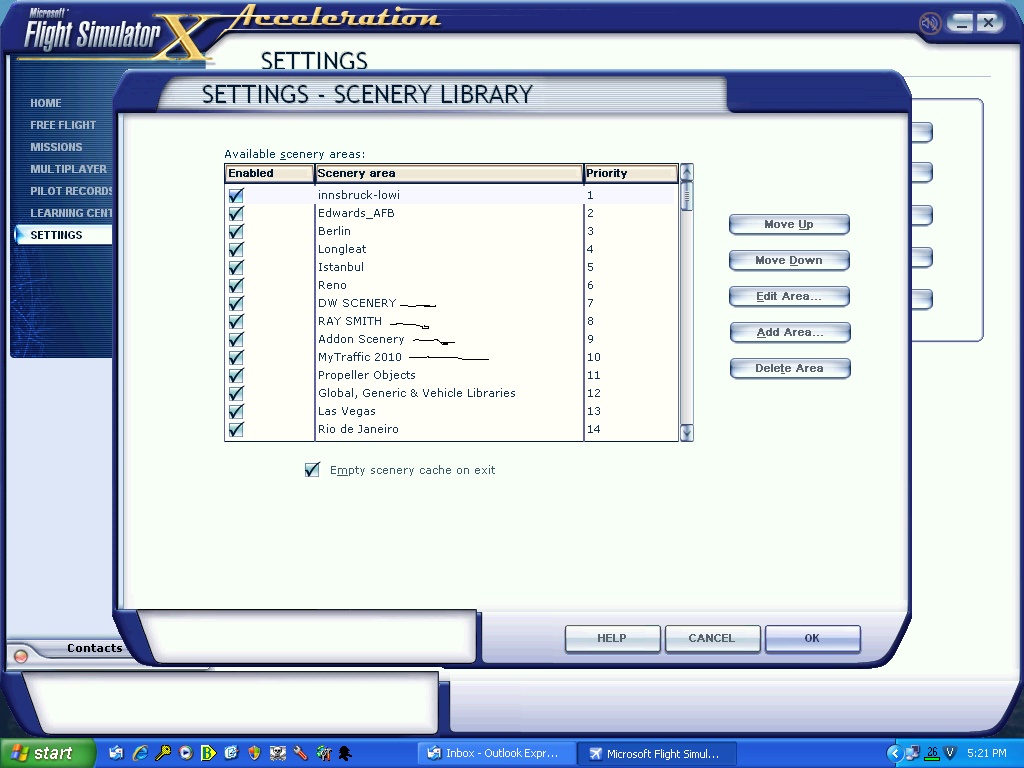Viewport: 1024px width, 768px height.
Task: Click scenery list scroll down arrow
Action: pyautogui.click(x=686, y=432)
